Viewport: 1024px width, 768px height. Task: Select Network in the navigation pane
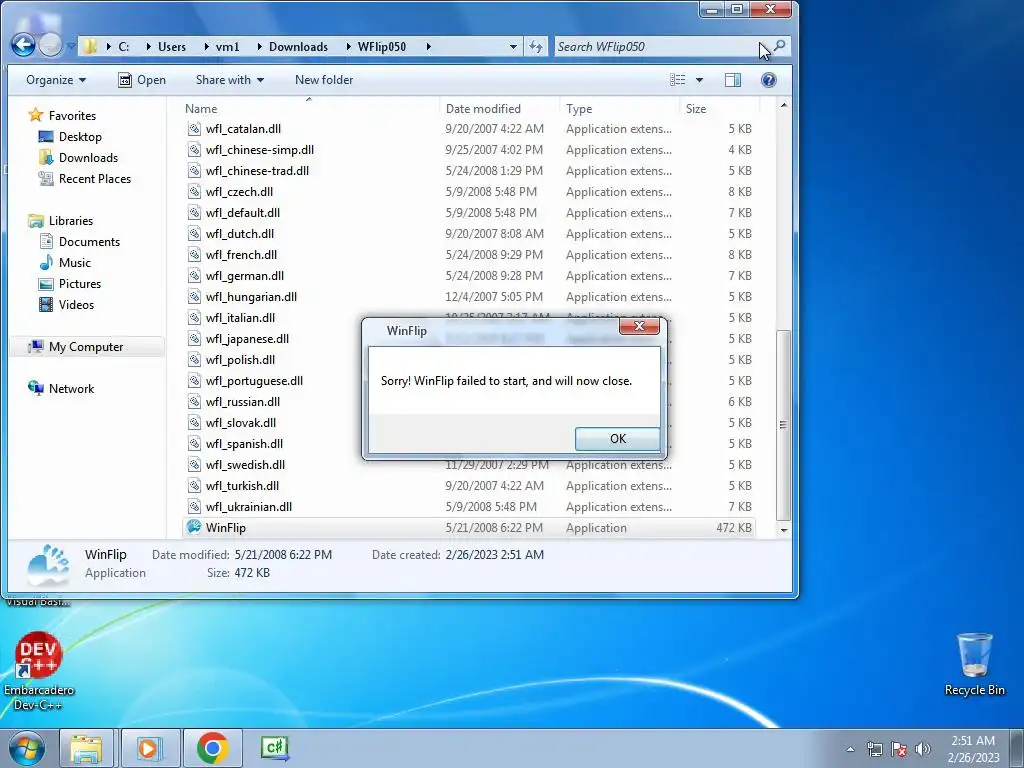71,389
